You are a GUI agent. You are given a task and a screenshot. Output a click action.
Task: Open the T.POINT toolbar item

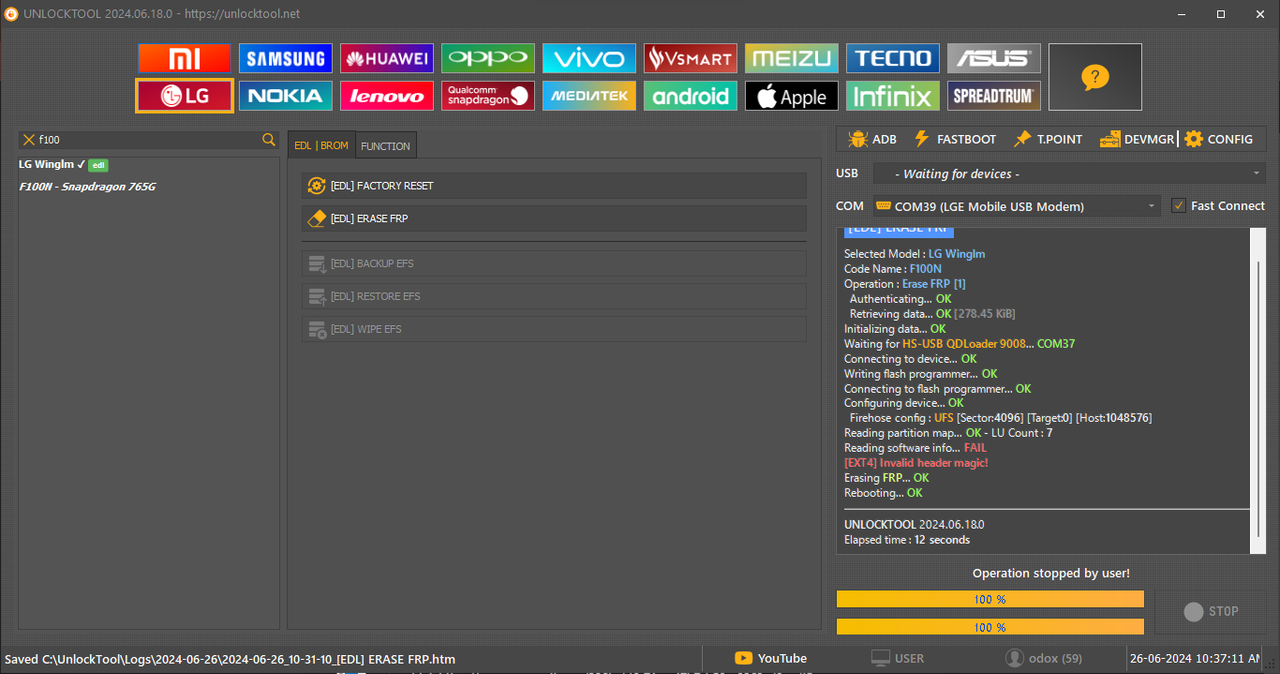[x=1047, y=139]
